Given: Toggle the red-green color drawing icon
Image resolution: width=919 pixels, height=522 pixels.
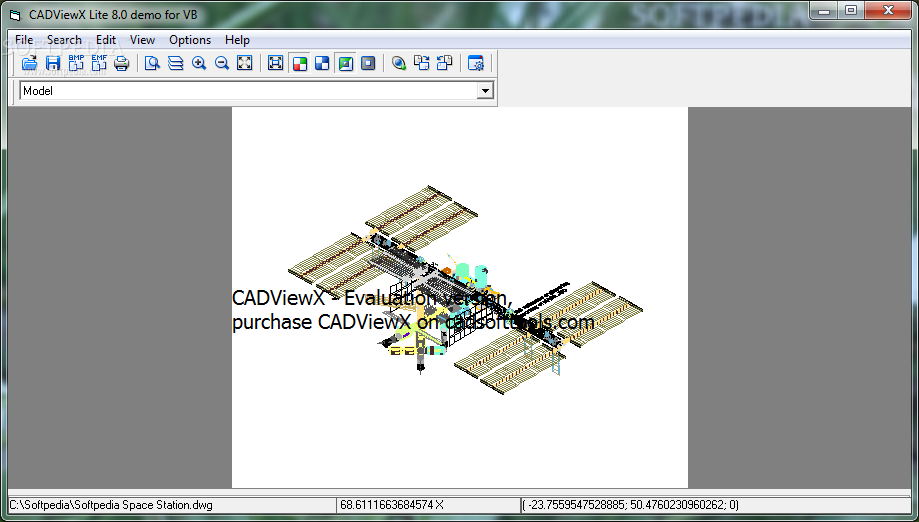Looking at the screenshot, I should click(299, 63).
